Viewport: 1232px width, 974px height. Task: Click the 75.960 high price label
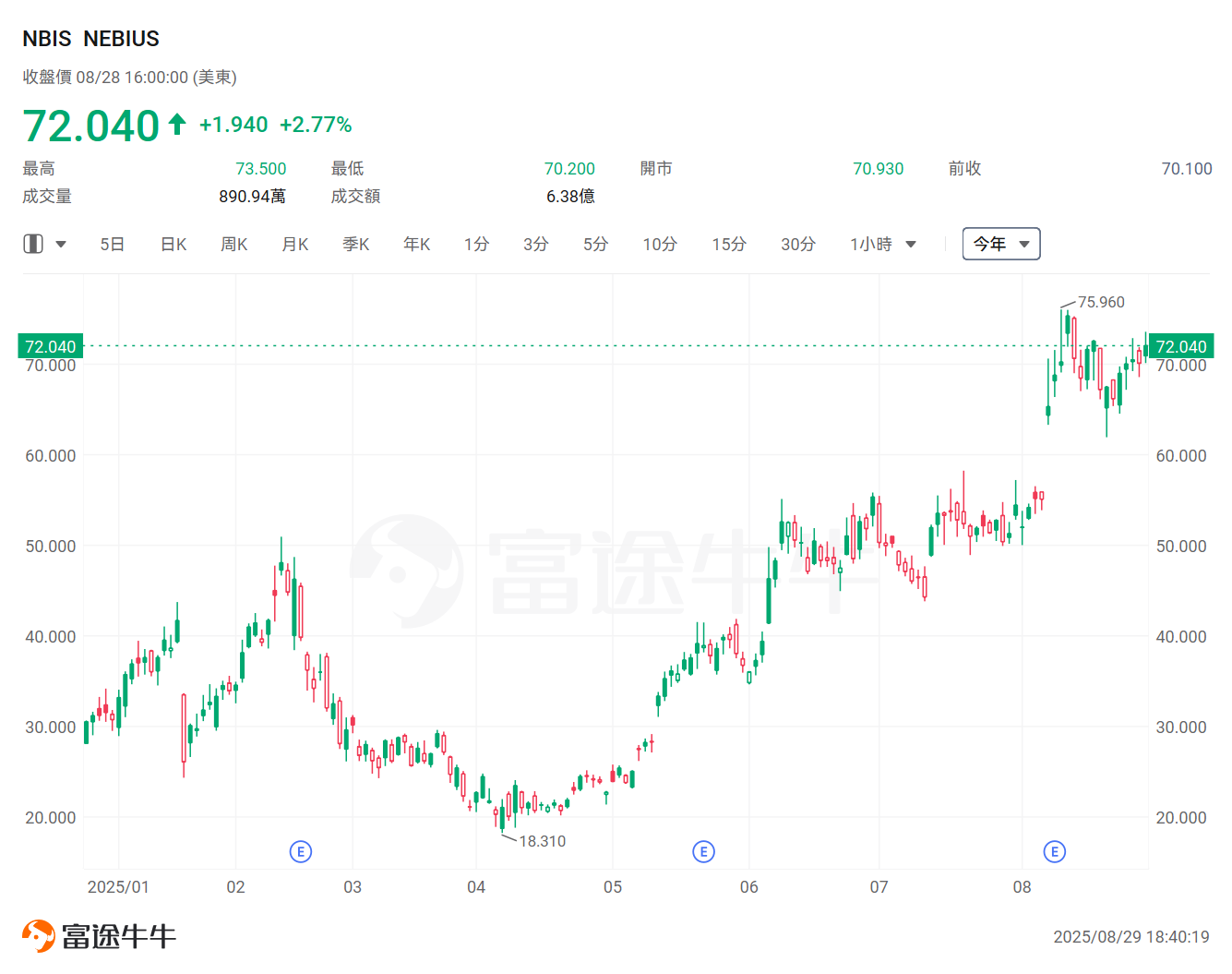pyautogui.click(x=1101, y=302)
